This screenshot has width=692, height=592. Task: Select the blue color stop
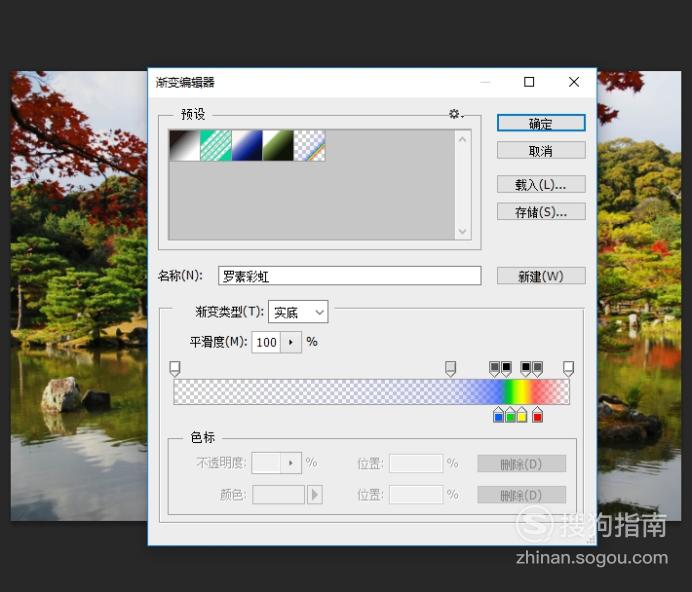pos(498,415)
